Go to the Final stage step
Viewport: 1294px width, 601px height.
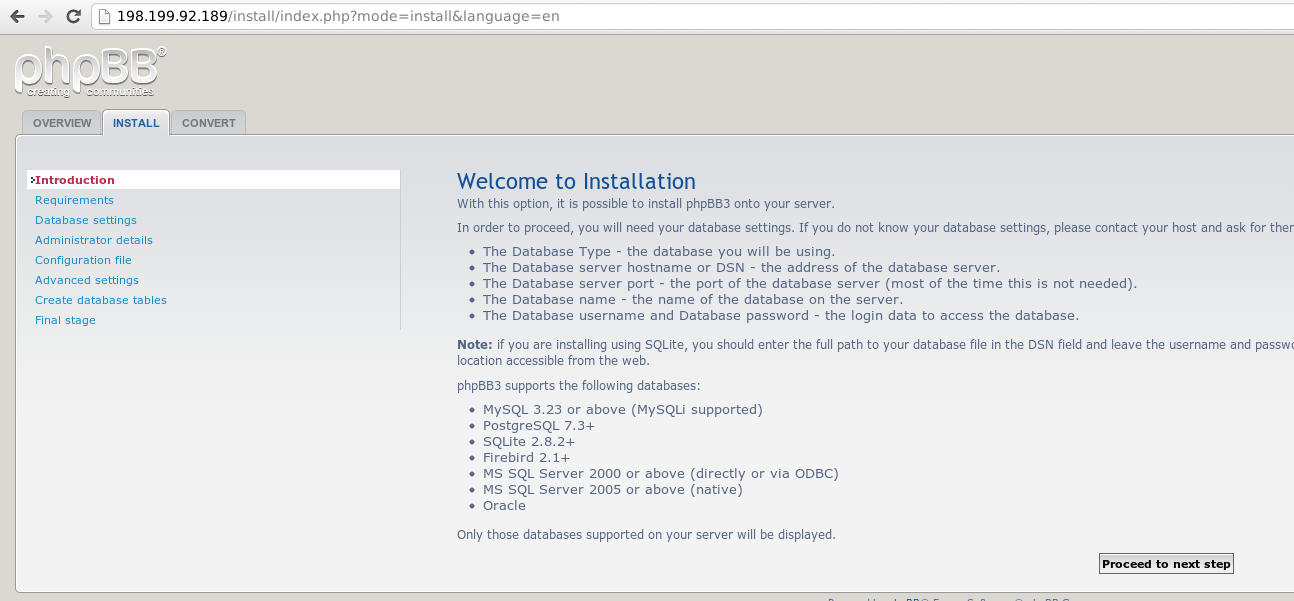pos(65,320)
